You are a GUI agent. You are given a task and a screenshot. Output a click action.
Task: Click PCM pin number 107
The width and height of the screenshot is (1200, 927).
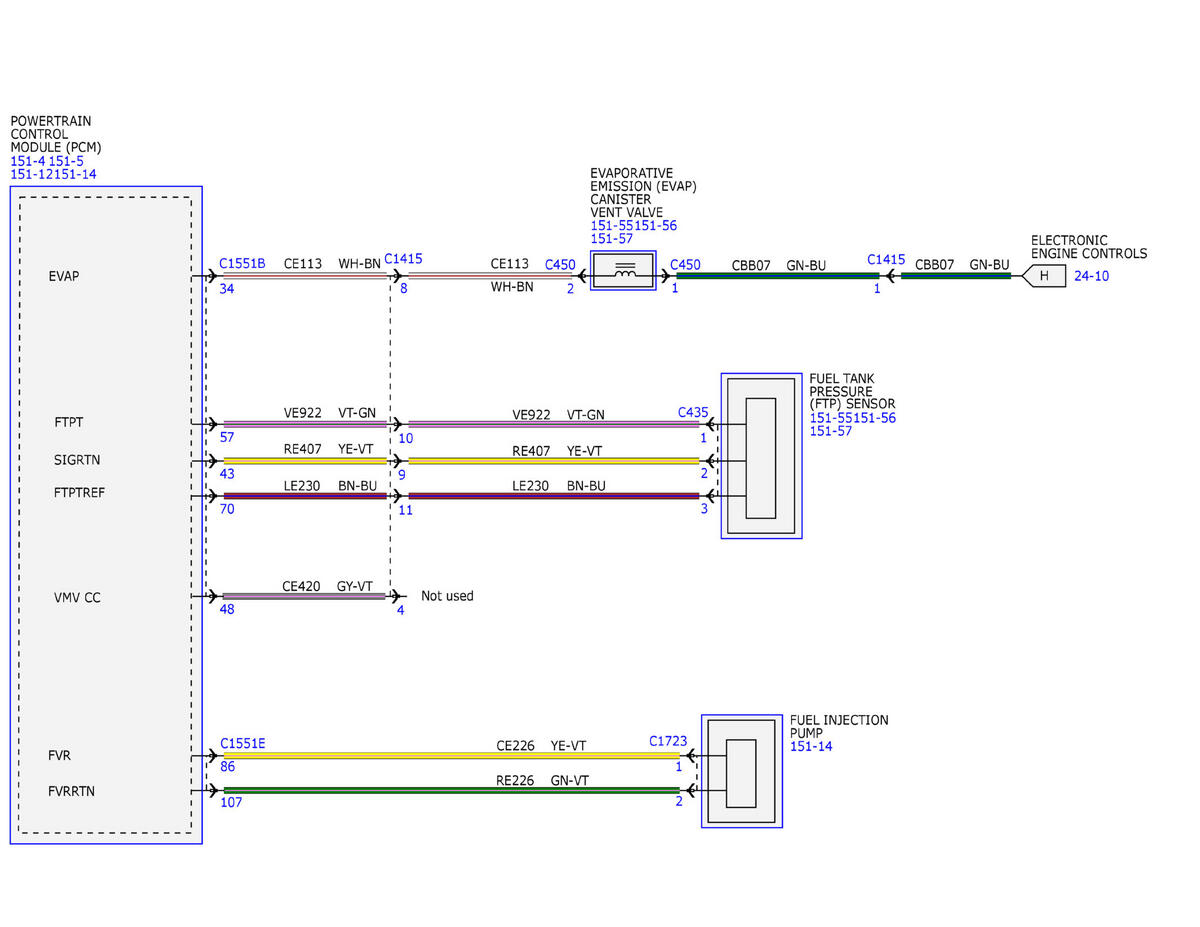231,802
